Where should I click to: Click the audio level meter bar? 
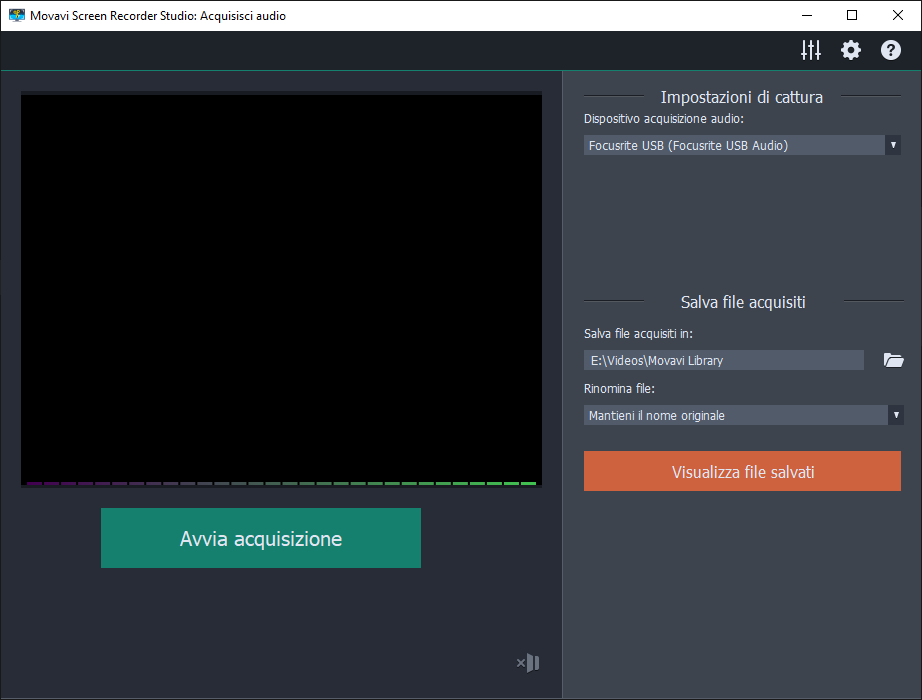[x=281, y=483]
